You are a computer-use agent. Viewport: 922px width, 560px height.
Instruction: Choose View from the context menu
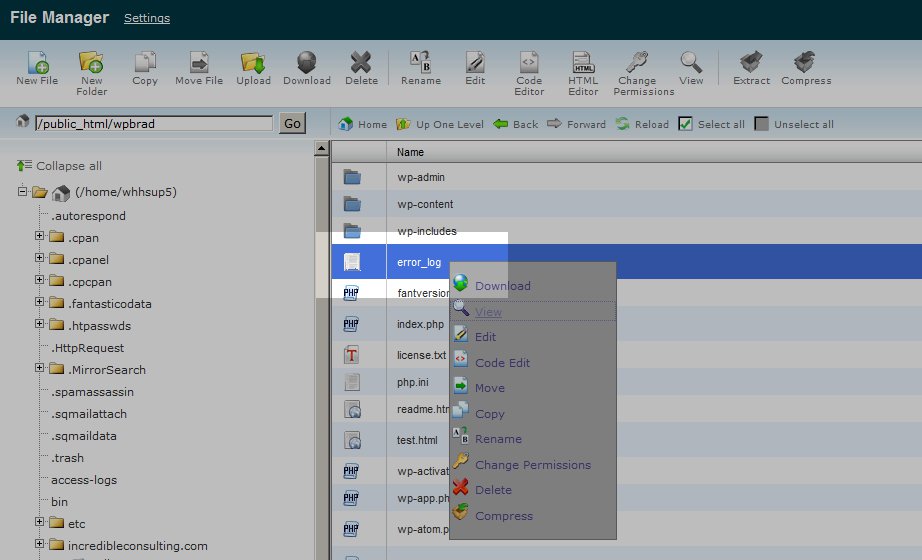click(489, 312)
